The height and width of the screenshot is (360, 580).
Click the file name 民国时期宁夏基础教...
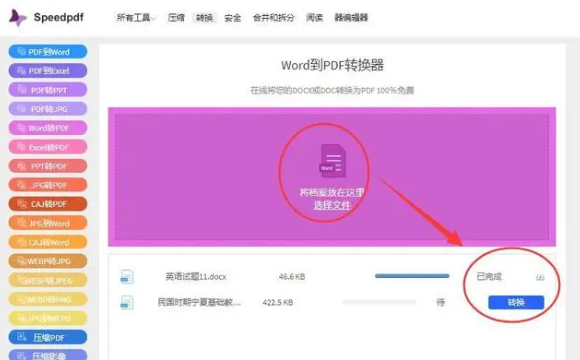pyautogui.click(x=199, y=302)
